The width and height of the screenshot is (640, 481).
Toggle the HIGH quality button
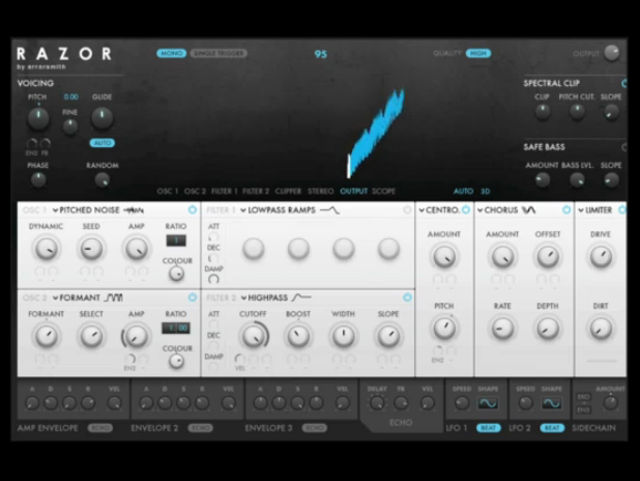coord(478,53)
